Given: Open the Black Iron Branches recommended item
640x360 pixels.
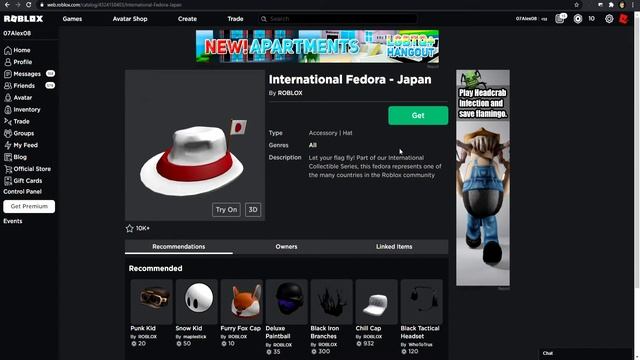Looking at the screenshot, I should [331, 317].
